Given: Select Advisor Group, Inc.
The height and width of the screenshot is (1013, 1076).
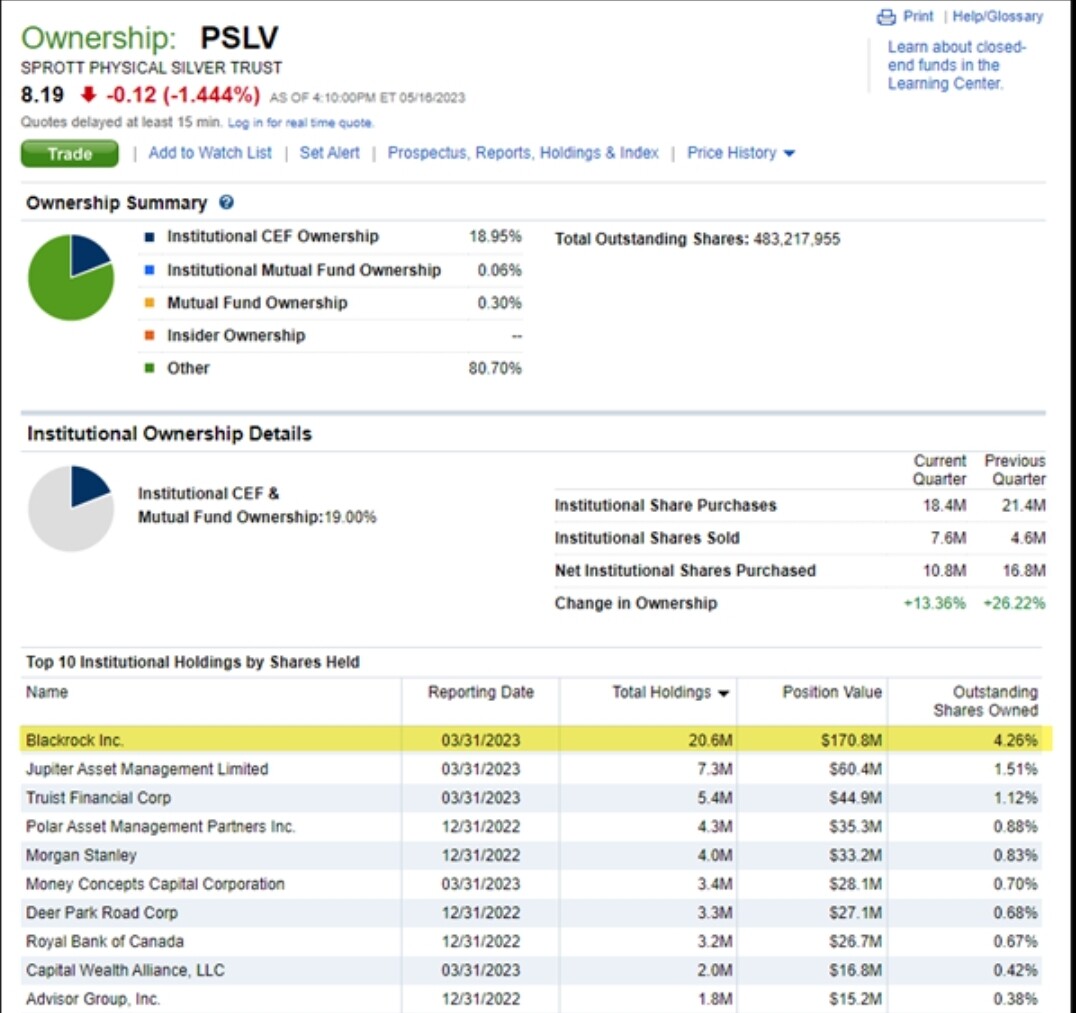Looking at the screenshot, I should click(93, 999).
